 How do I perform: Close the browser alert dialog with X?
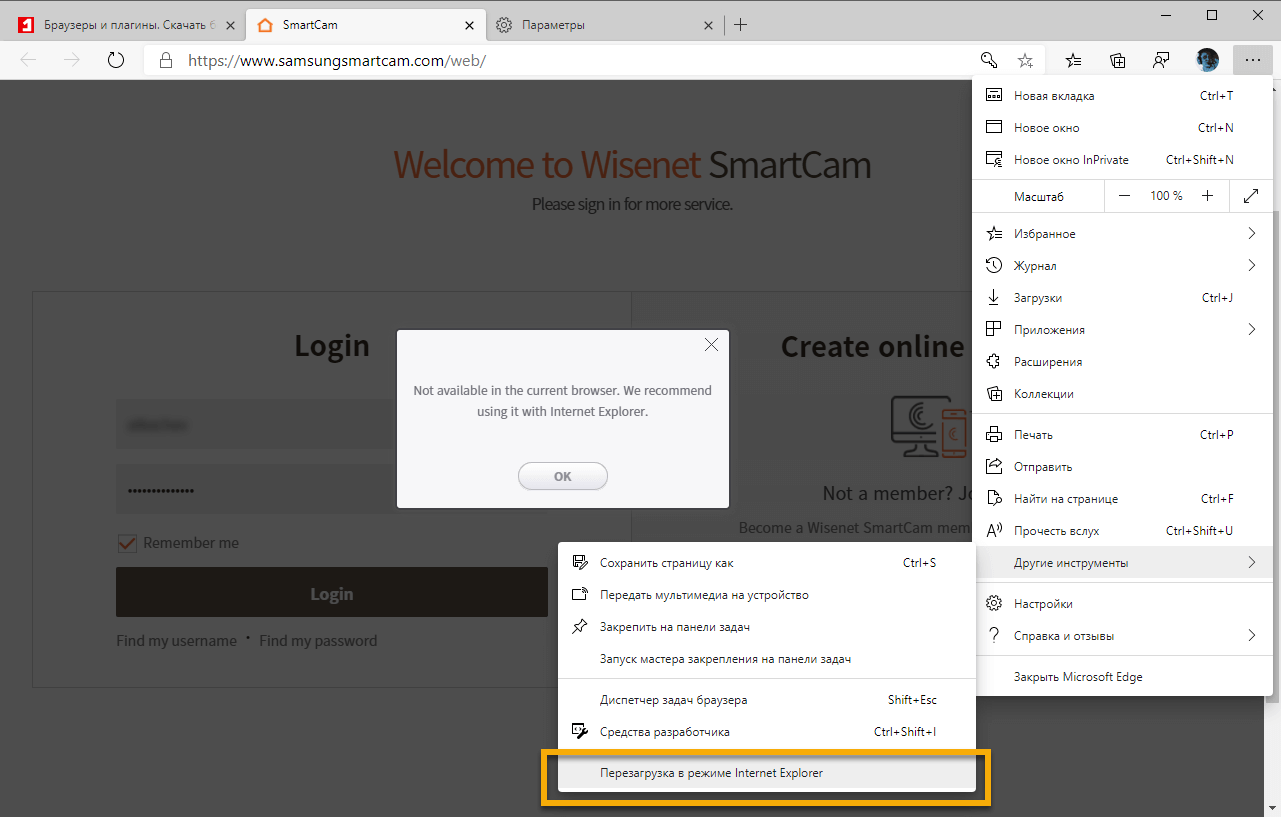click(x=711, y=345)
